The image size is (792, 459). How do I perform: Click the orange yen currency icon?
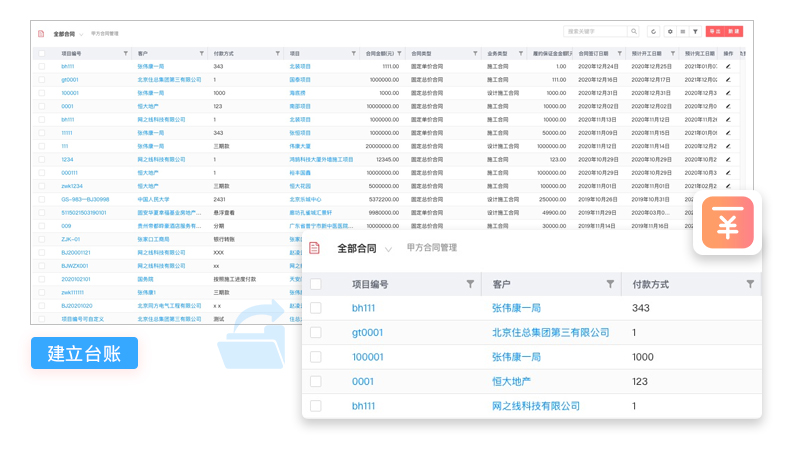click(727, 223)
